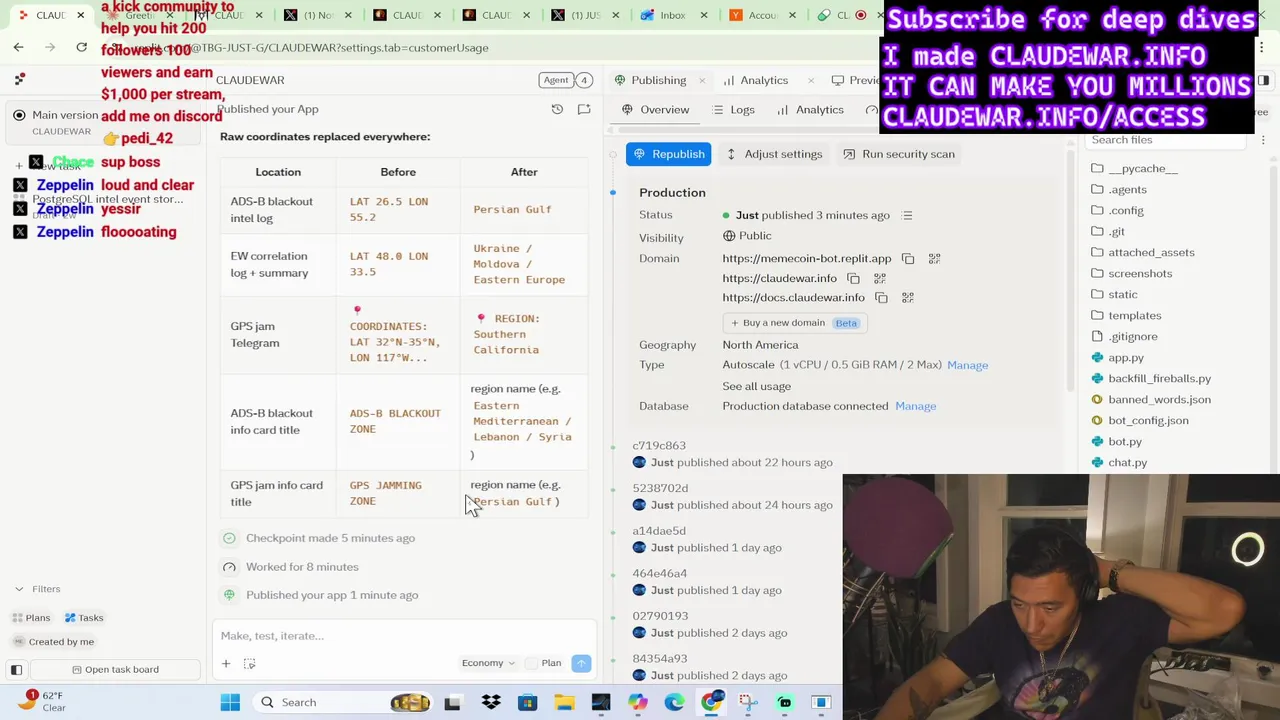Expand the __pycache__ folder
Viewport: 1280px width, 720px height.
1142,169
